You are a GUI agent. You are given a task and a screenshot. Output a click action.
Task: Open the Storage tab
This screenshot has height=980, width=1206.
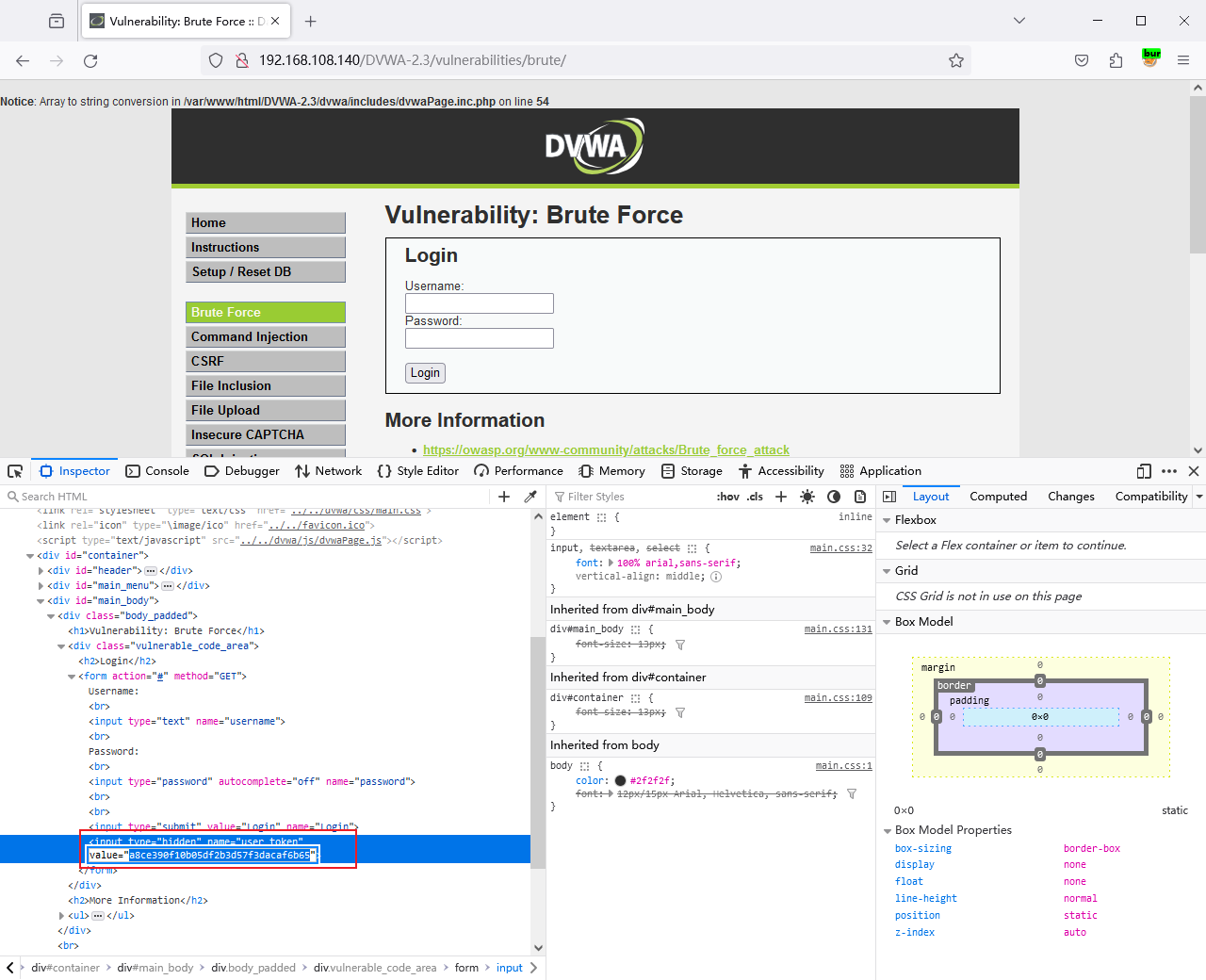click(692, 471)
